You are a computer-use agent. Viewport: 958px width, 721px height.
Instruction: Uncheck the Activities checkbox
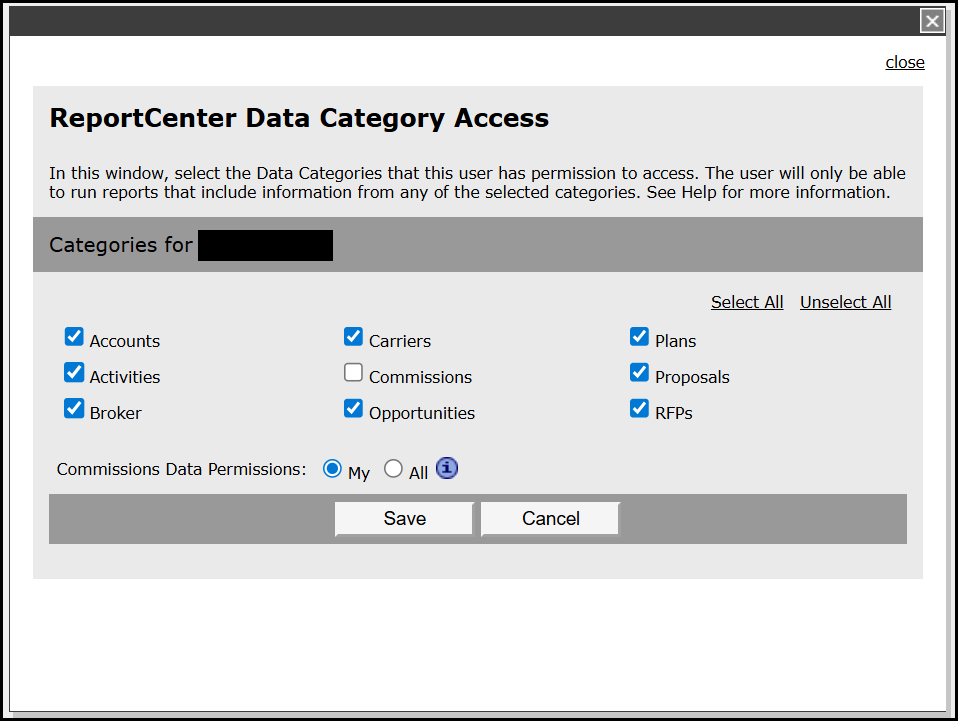pyautogui.click(x=74, y=372)
